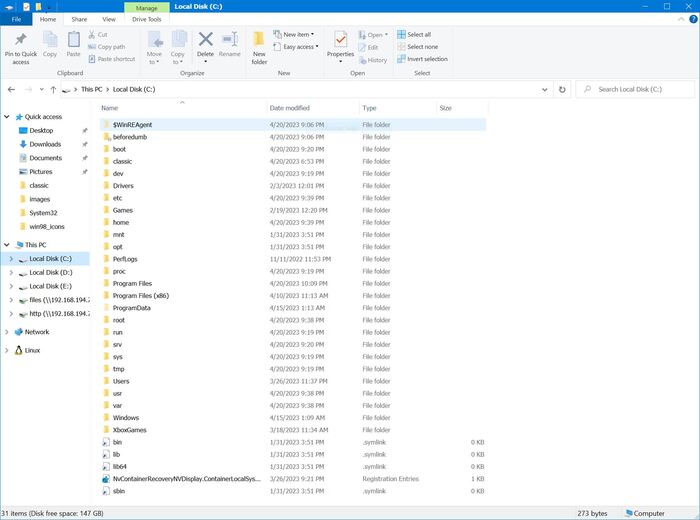This screenshot has width=700, height=520.
Task: Sort by the Type column header
Action: pos(397,108)
